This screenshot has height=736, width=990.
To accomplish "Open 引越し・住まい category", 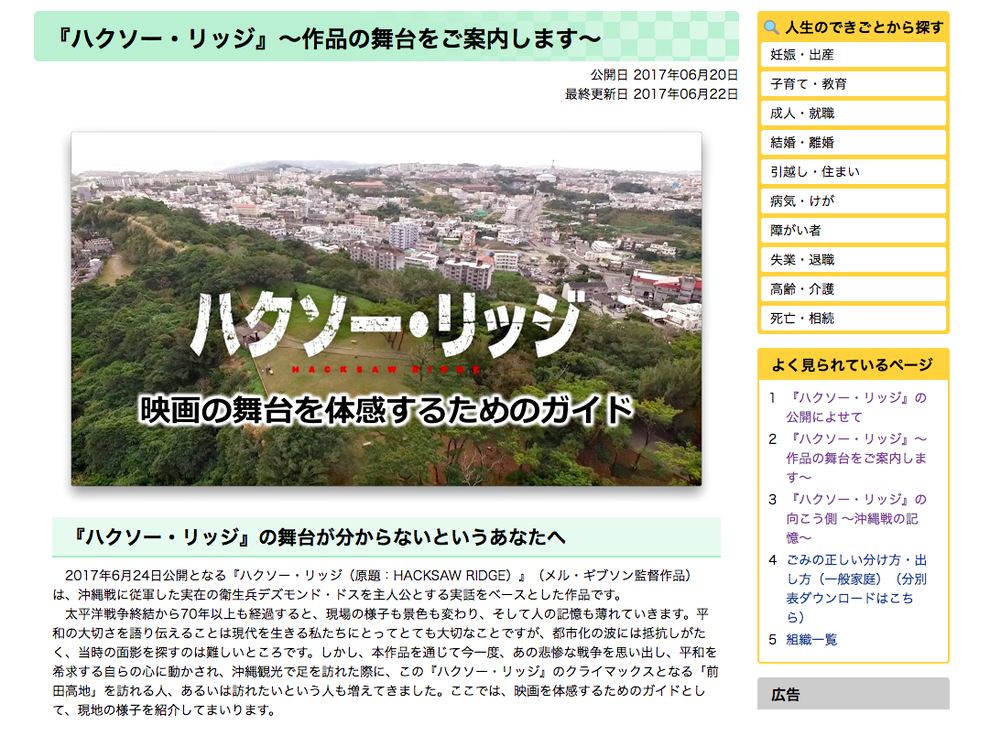I will pos(853,172).
